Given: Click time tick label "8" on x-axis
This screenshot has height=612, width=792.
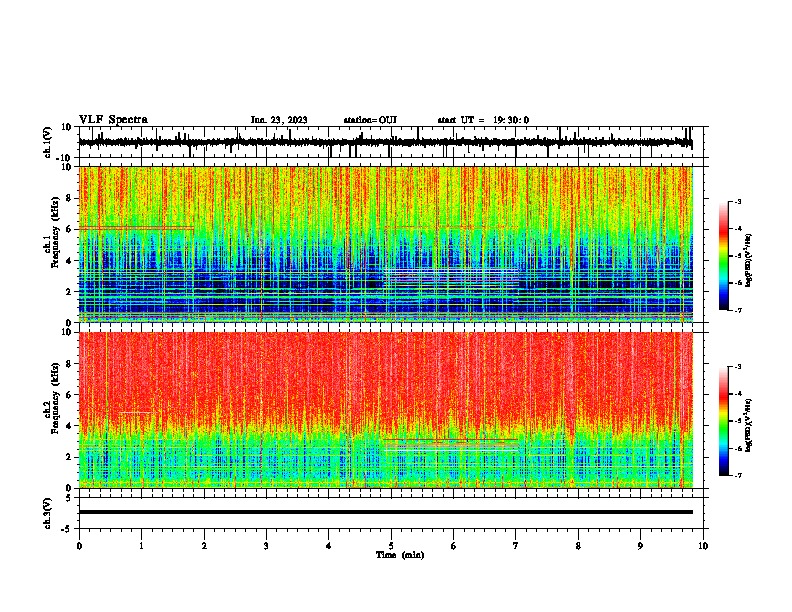Looking at the screenshot, I should coord(578,546).
